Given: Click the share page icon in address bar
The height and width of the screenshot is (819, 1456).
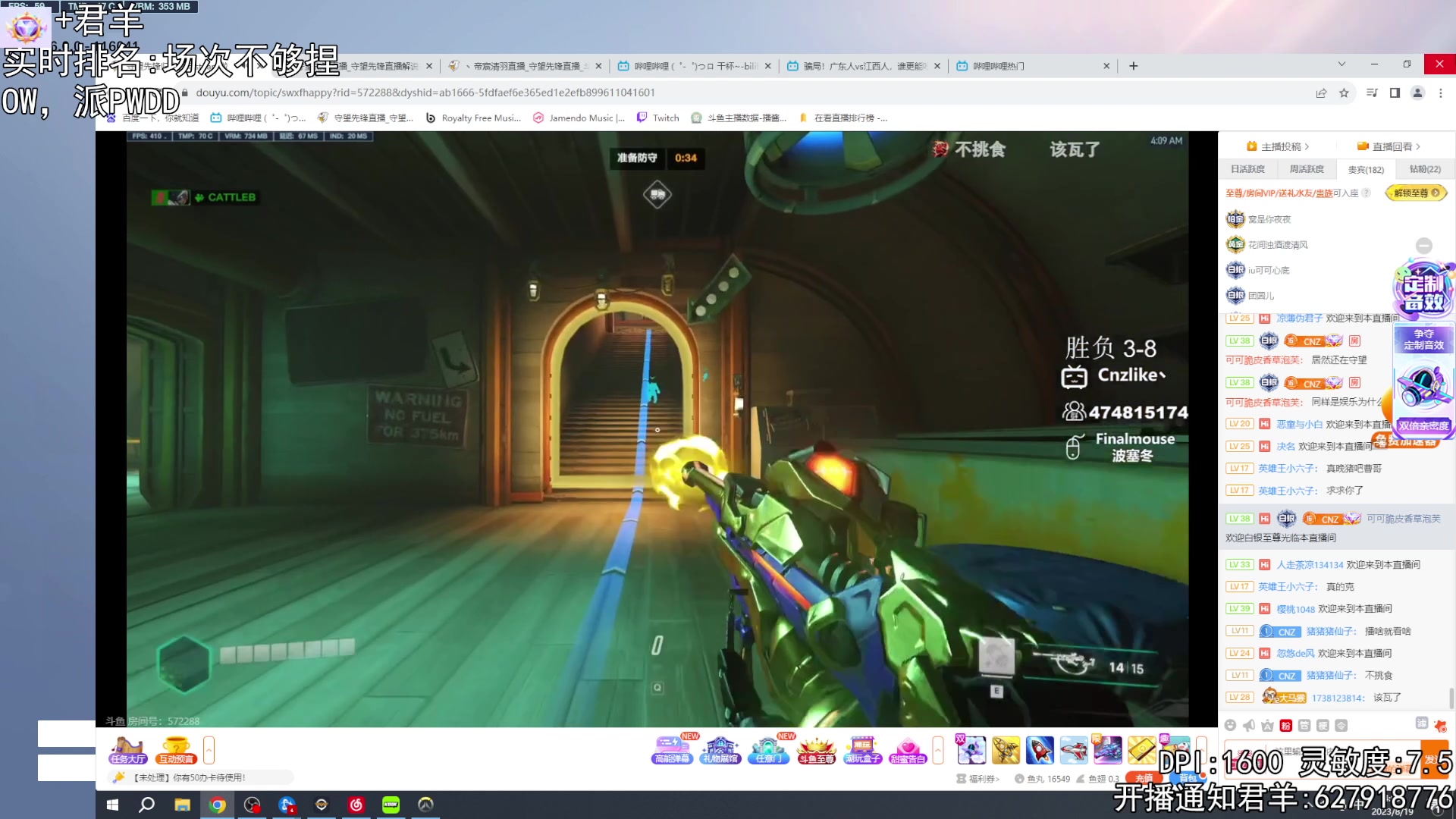Looking at the screenshot, I should tap(1321, 93).
